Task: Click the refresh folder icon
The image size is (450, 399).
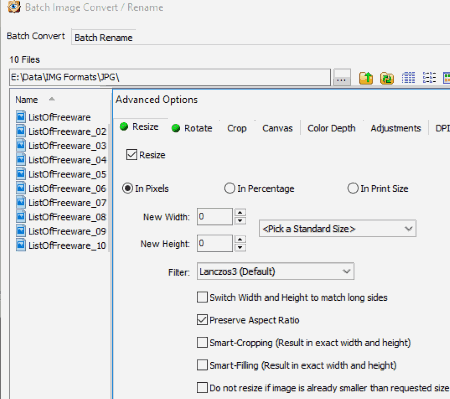Action: coord(387,78)
